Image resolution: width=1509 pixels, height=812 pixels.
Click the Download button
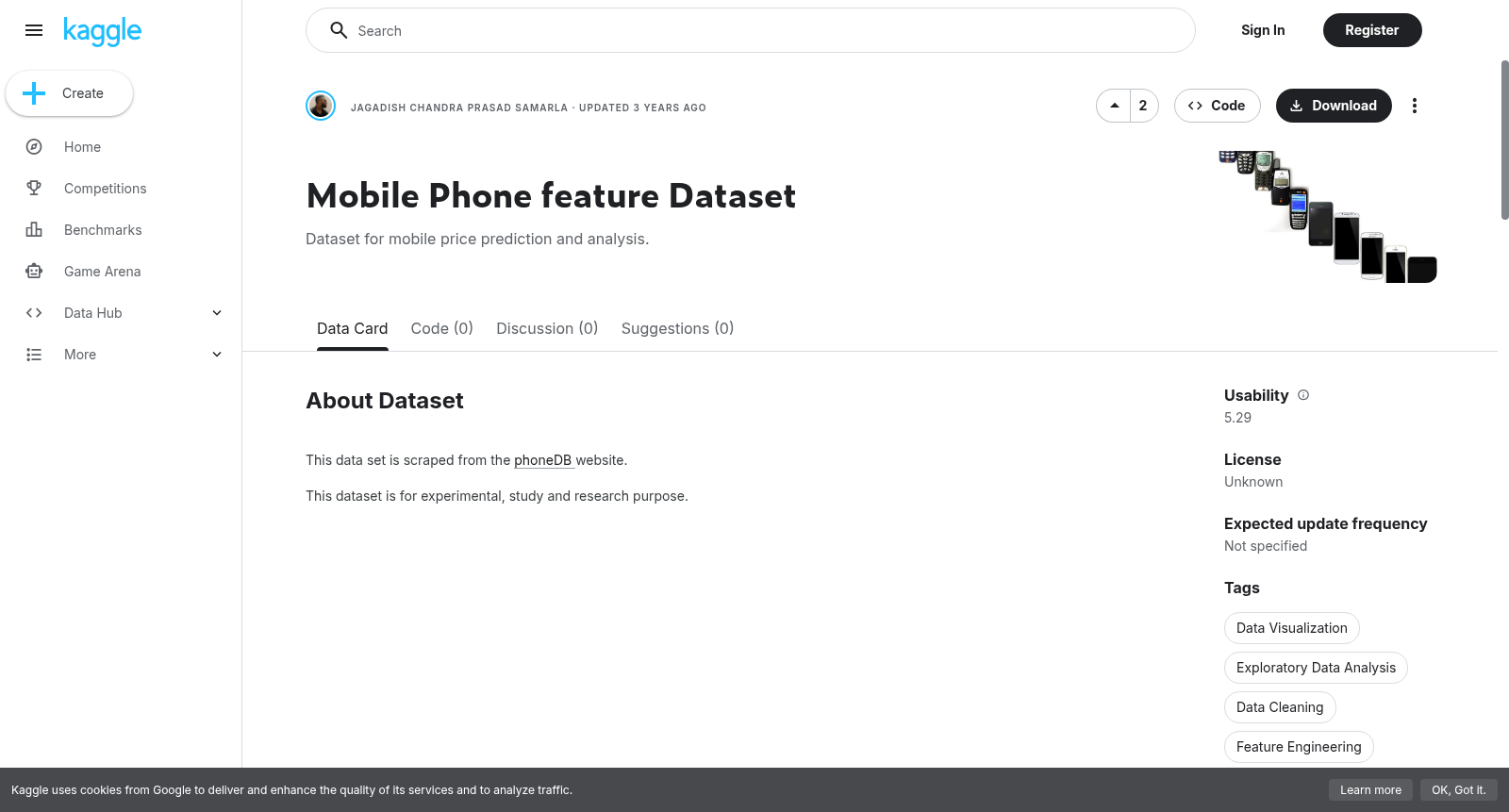pyautogui.click(x=1334, y=106)
